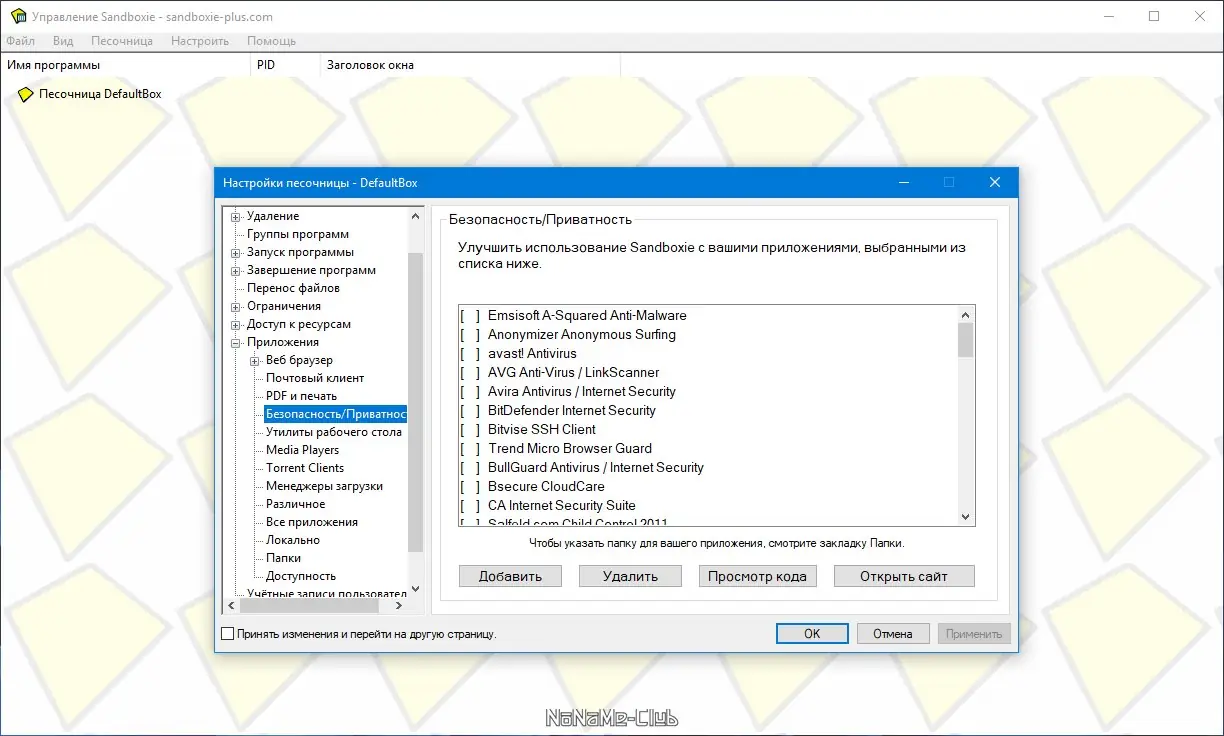Screen dimensions: 1224x736
Task: Select Утилиты рабочего стола tree item
Action: point(334,432)
